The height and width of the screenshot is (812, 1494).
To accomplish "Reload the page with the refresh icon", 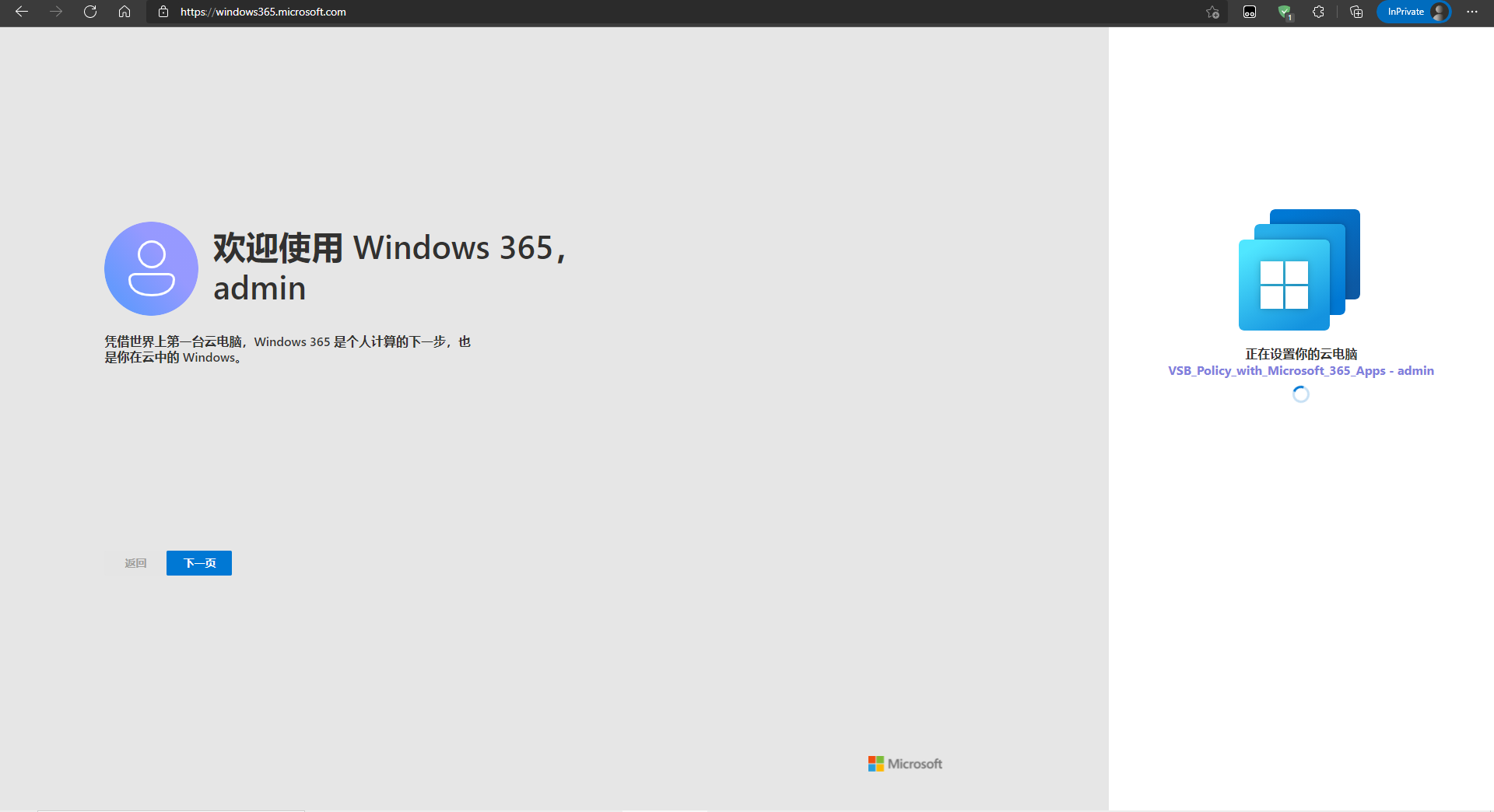I will point(90,12).
